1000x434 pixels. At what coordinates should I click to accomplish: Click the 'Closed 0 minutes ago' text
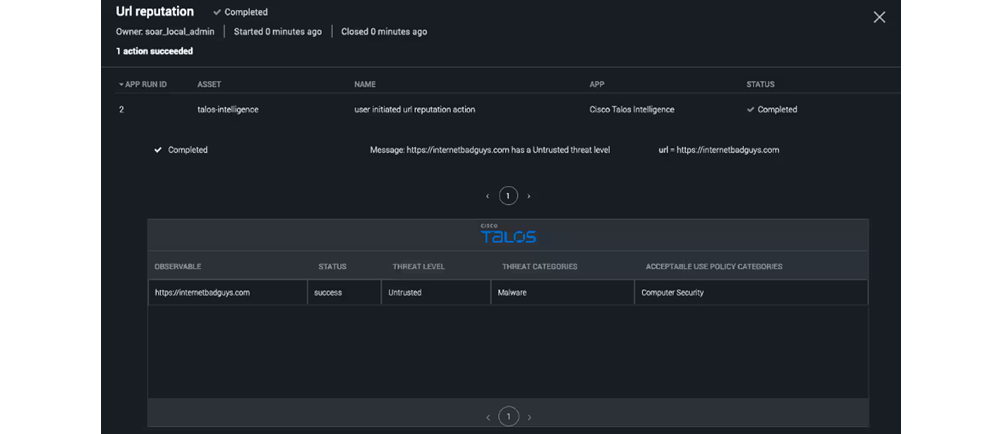click(384, 31)
